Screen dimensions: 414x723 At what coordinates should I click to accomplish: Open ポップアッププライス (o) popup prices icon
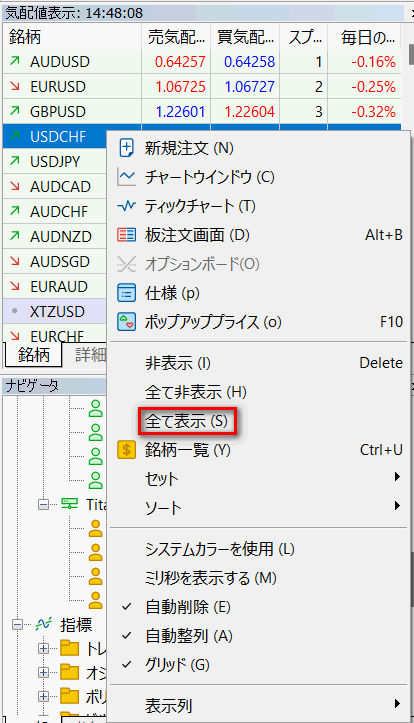[126, 322]
